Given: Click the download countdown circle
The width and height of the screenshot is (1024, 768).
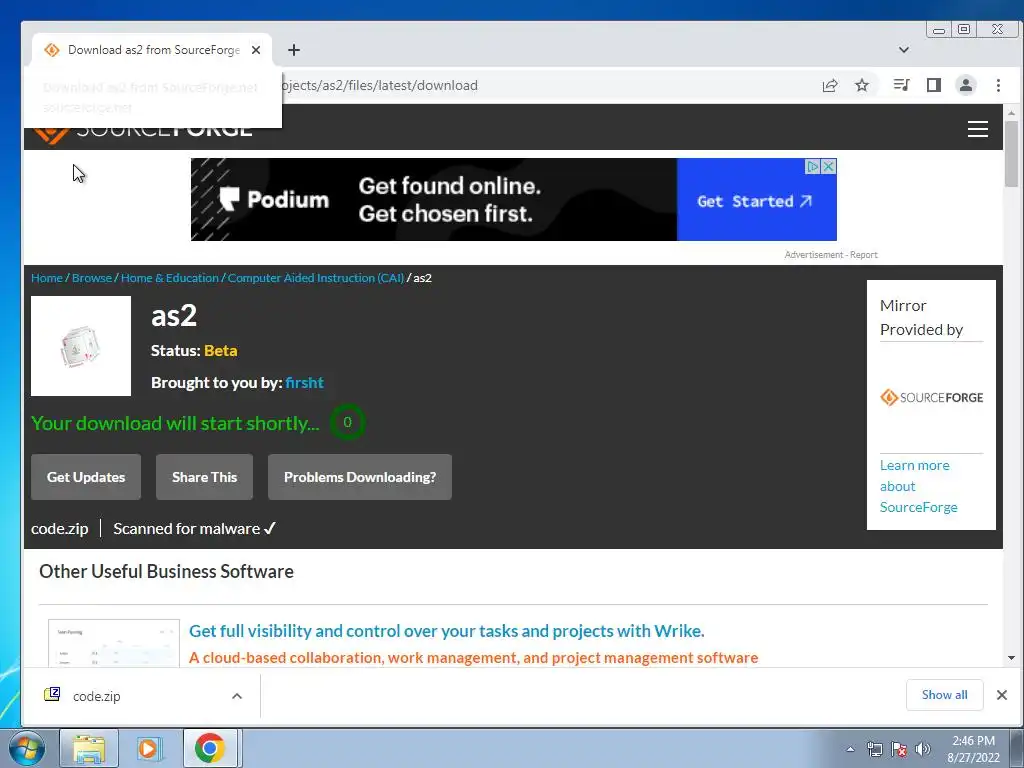Looking at the screenshot, I should tap(347, 423).
